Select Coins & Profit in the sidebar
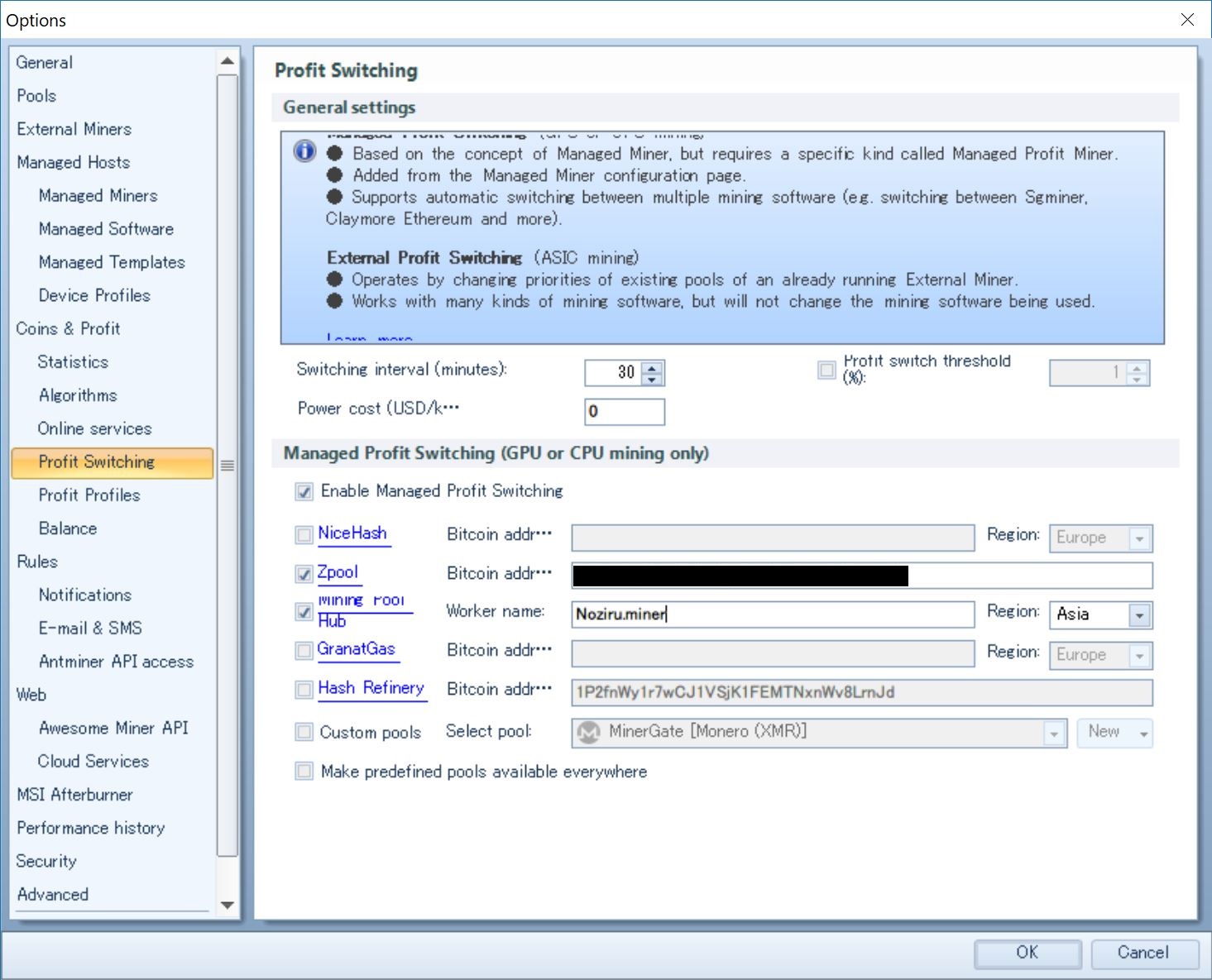This screenshot has height=980, width=1212. [68, 328]
